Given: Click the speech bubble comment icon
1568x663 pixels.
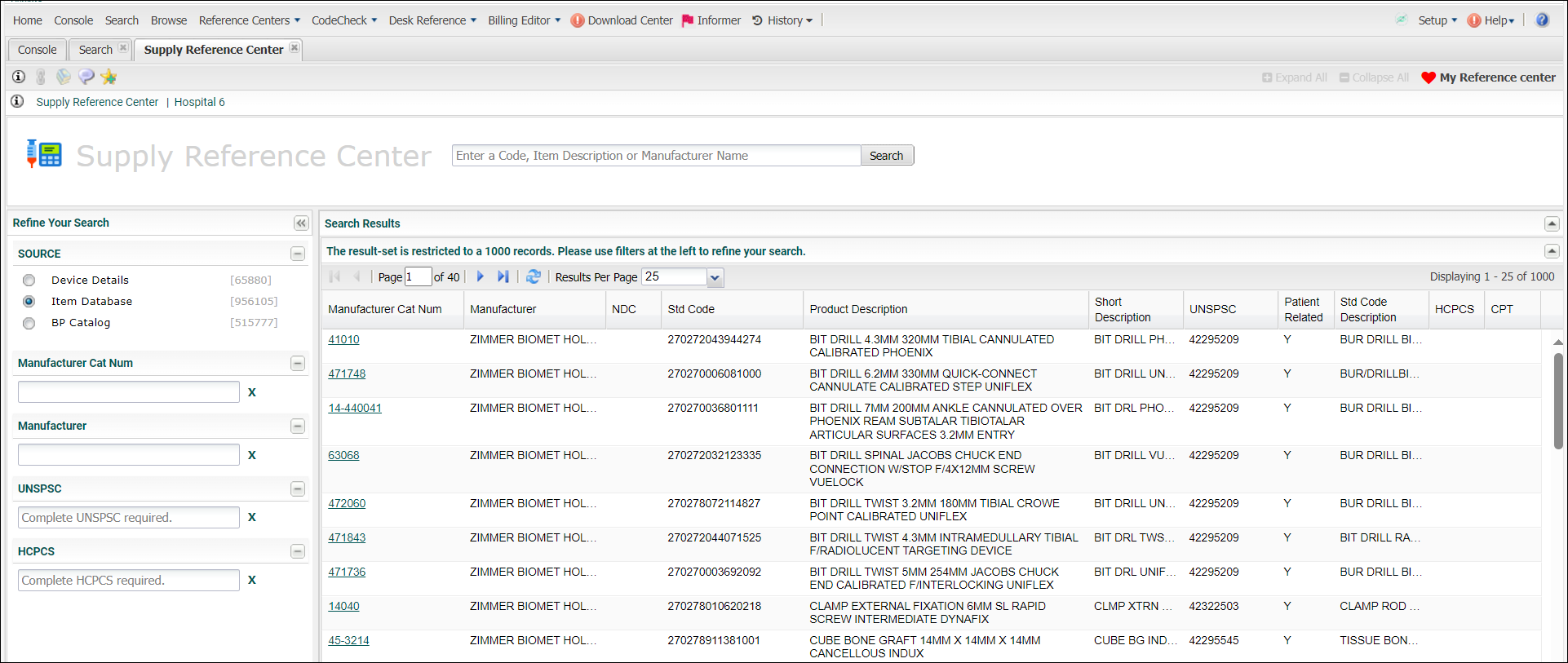Looking at the screenshot, I should [86, 77].
